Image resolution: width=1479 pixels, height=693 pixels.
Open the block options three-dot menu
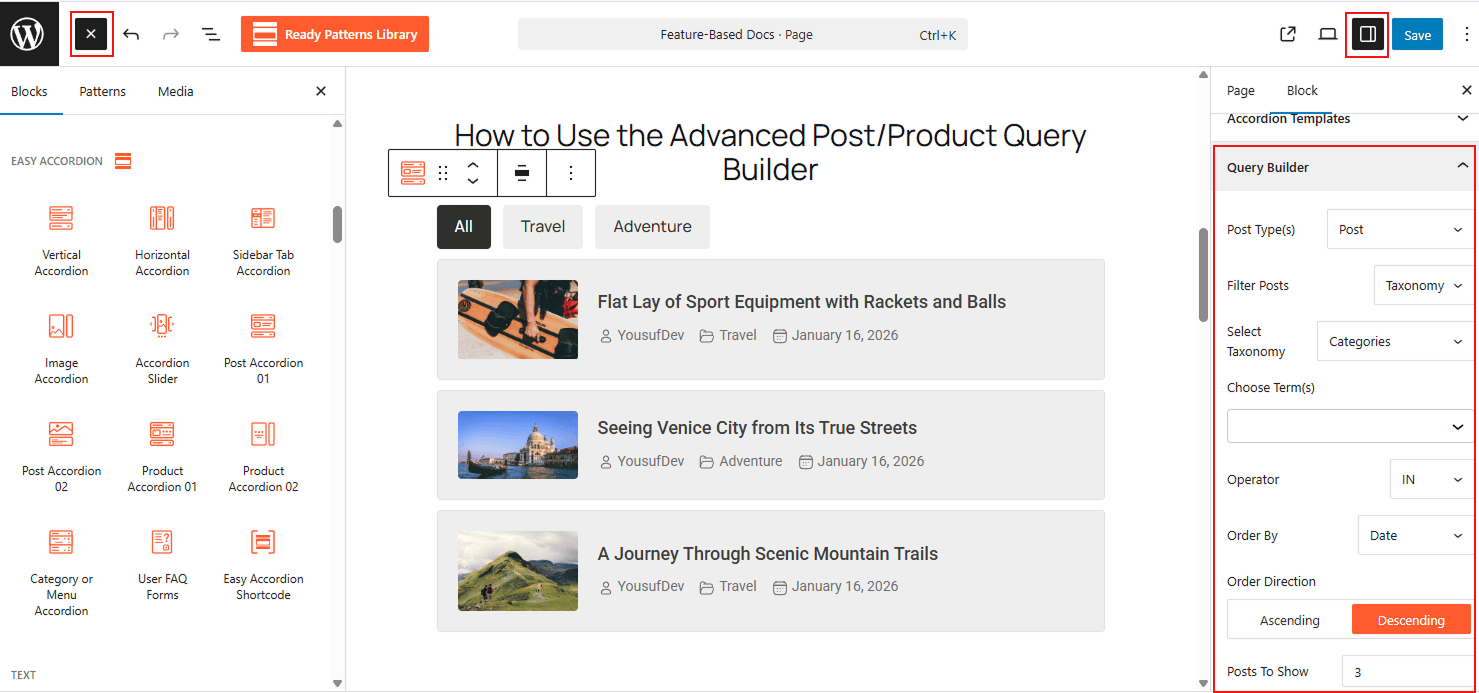(x=571, y=172)
